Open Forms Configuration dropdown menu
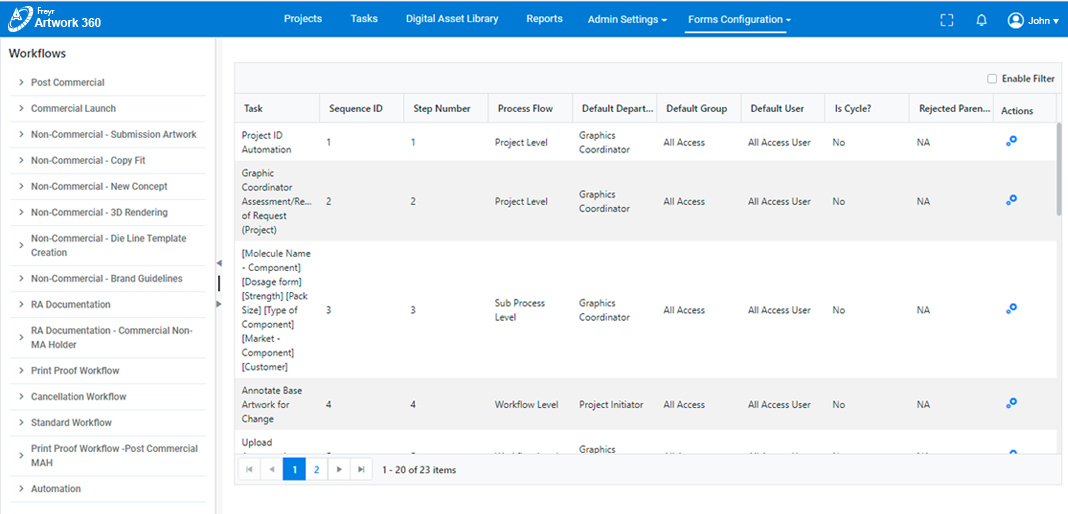Screen dimensions: 1068x514 click(x=739, y=20)
